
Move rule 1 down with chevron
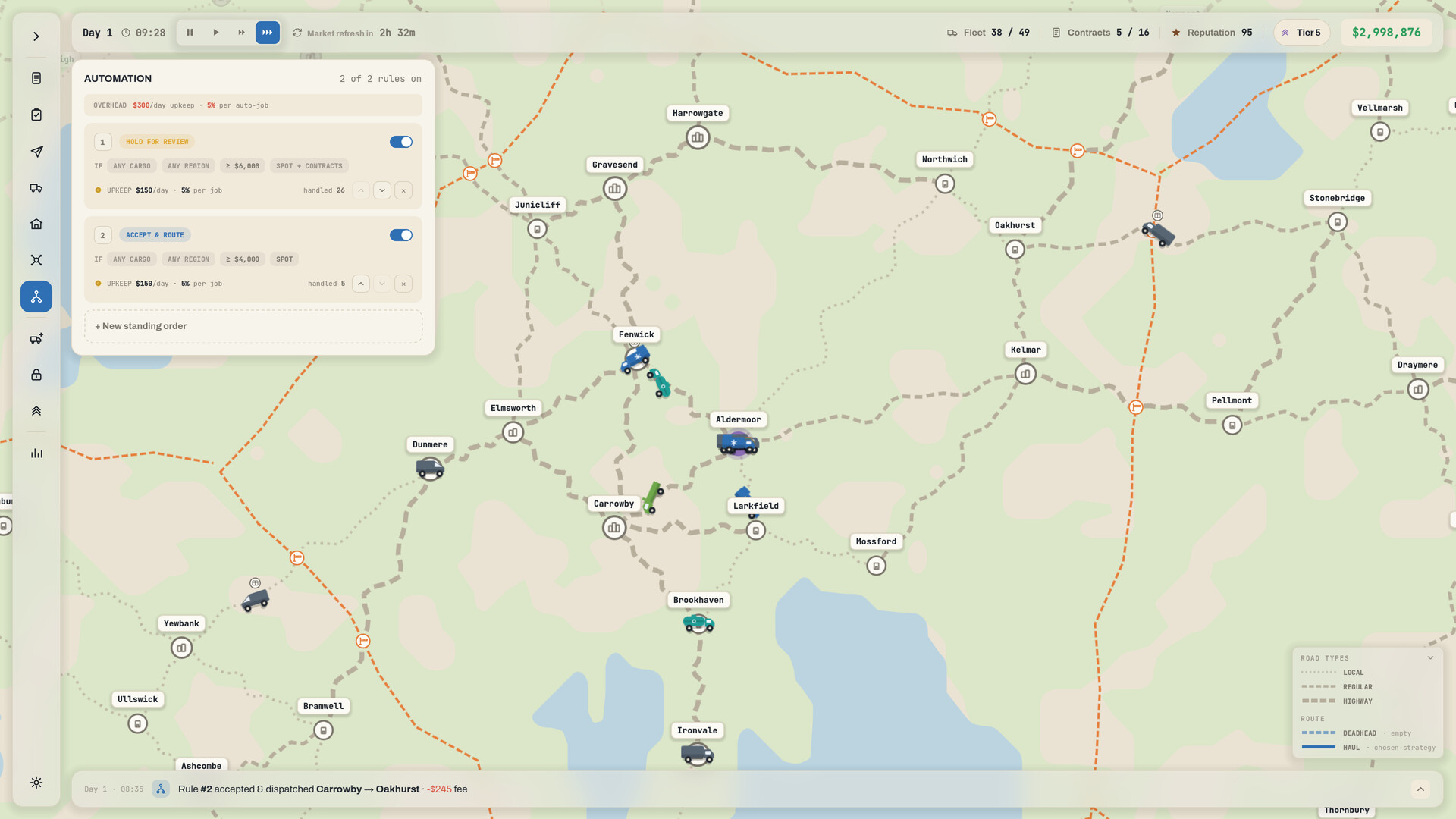point(382,190)
